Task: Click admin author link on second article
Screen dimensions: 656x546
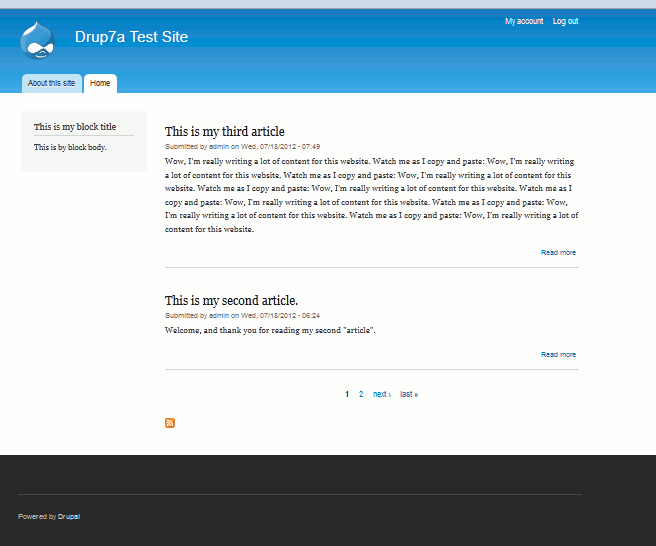Action: pos(219,315)
